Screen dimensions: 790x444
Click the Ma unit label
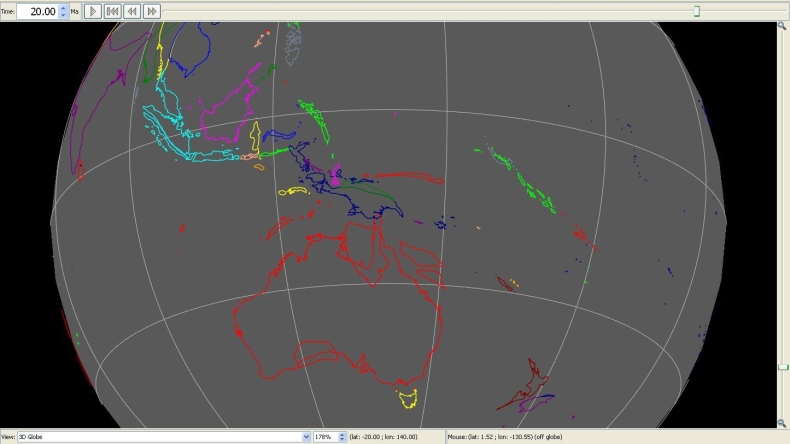[x=75, y=11]
